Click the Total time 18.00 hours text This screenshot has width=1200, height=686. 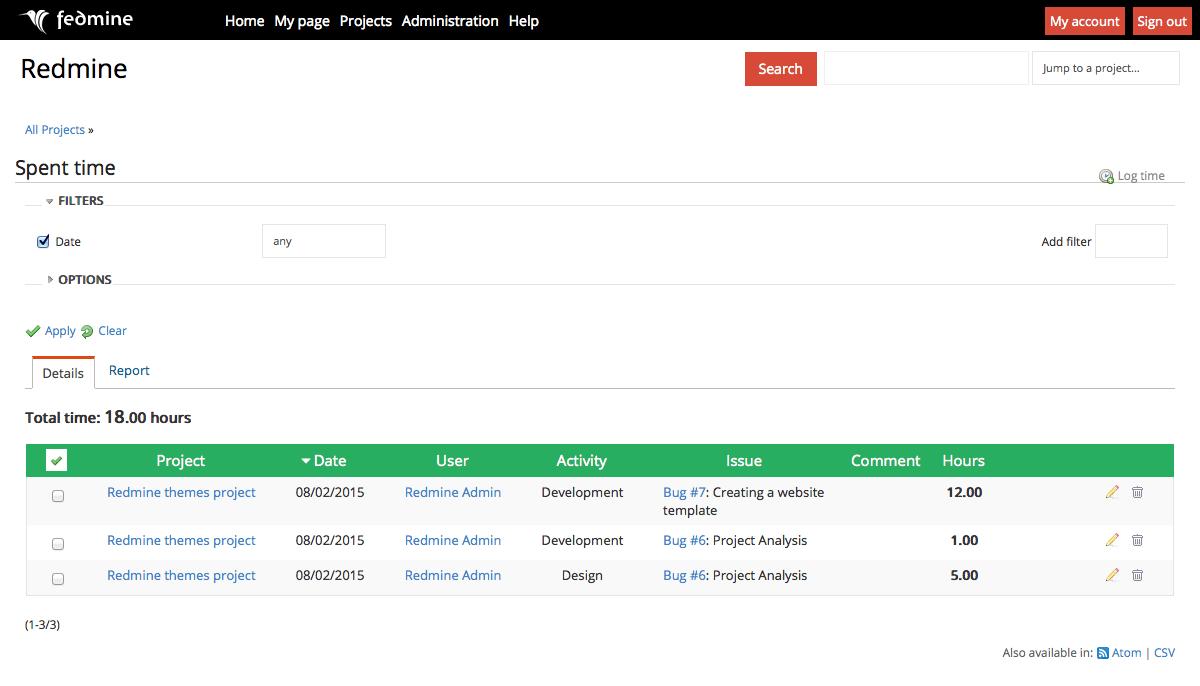click(x=108, y=417)
